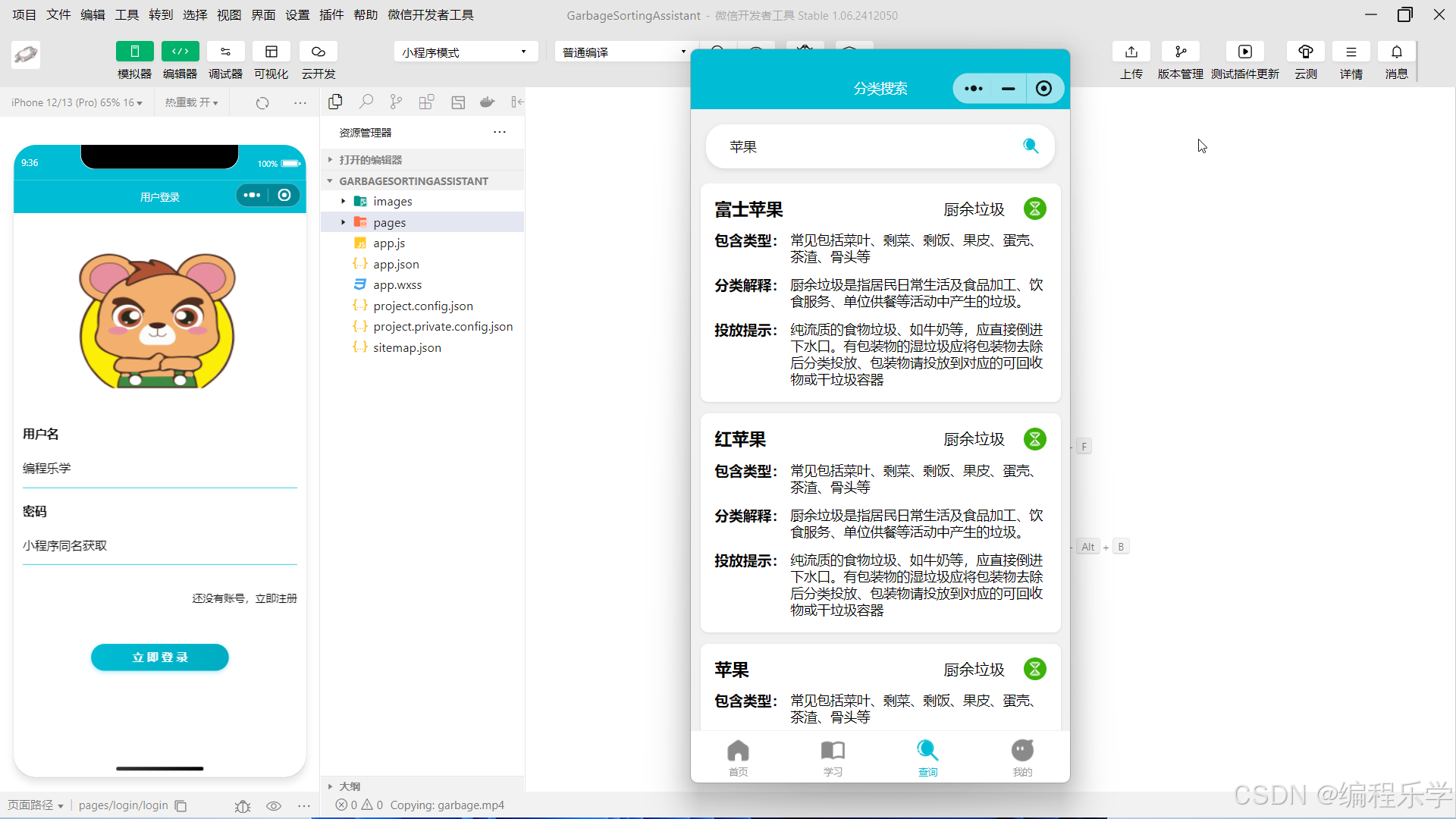1456x819 pixels.
Task: Open the 普通编译 compile mode dropdown
Action: [623, 52]
